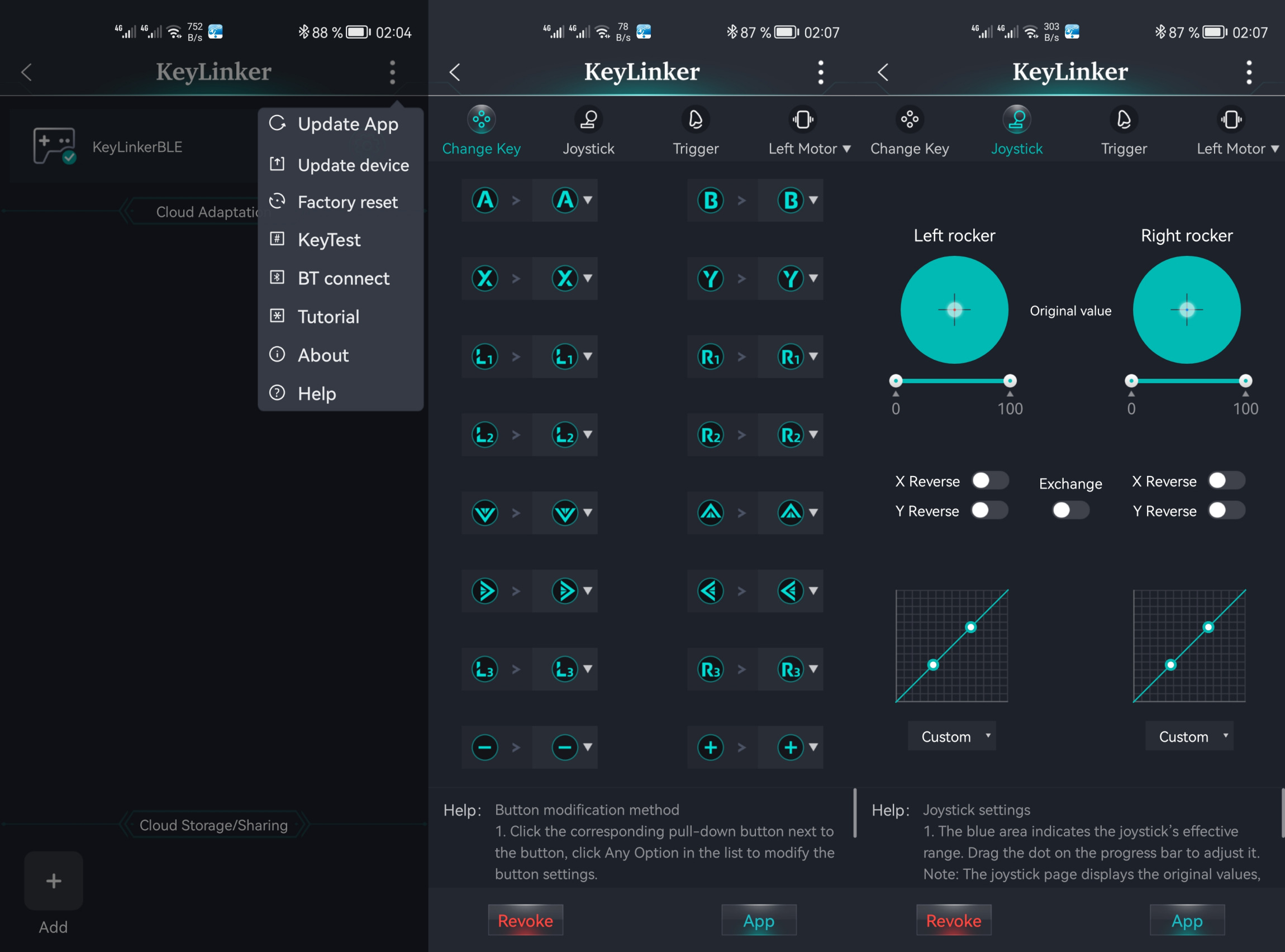Open target dropdown for X key mapping

565,278
